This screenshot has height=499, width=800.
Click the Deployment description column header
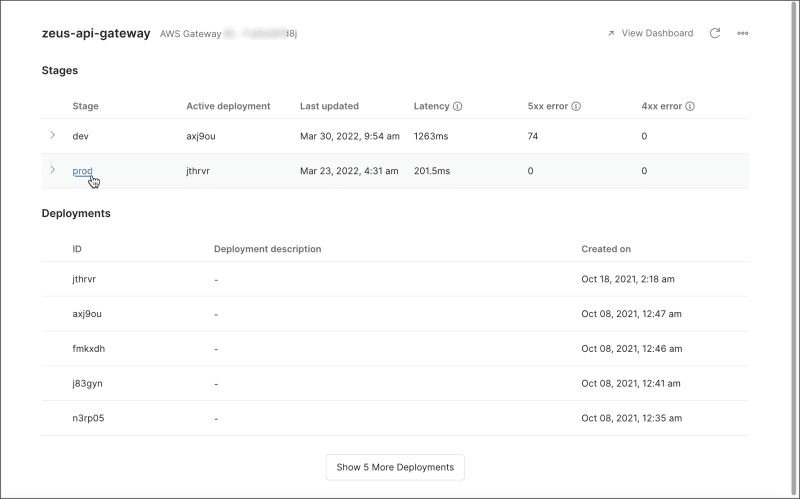pyautogui.click(x=267, y=249)
